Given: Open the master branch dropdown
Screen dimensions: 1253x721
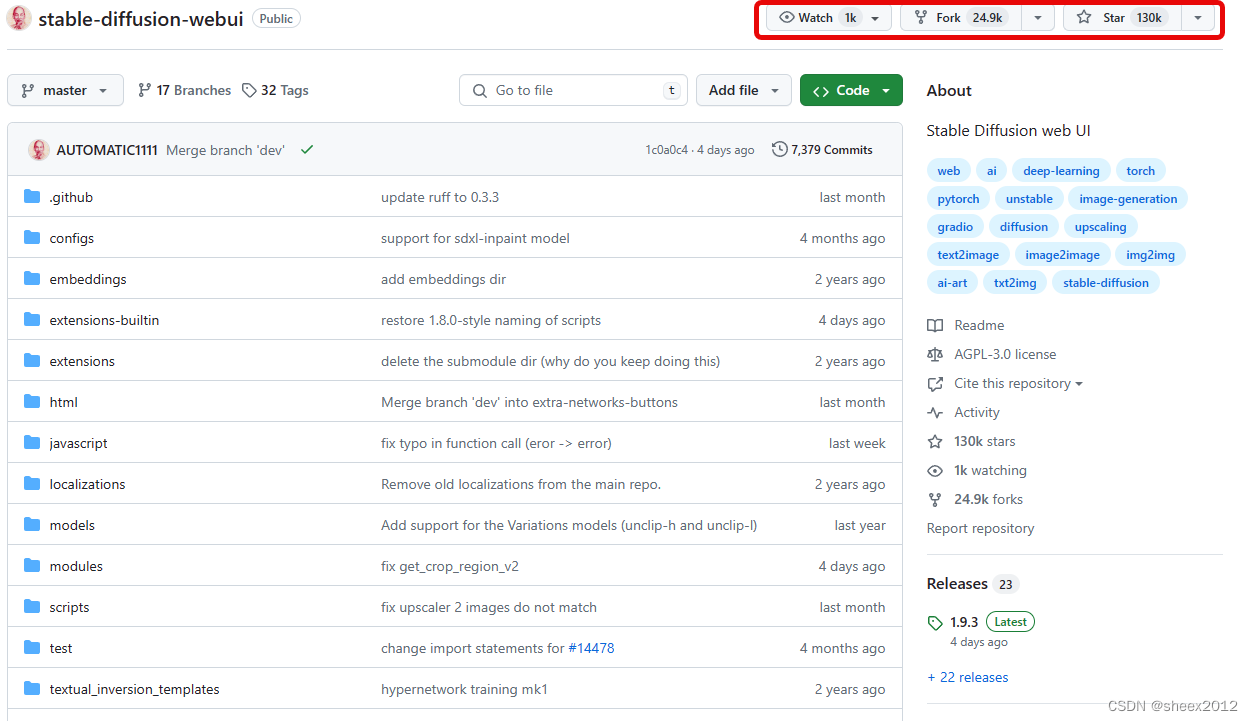Looking at the screenshot, I should (x=65, y=90).
